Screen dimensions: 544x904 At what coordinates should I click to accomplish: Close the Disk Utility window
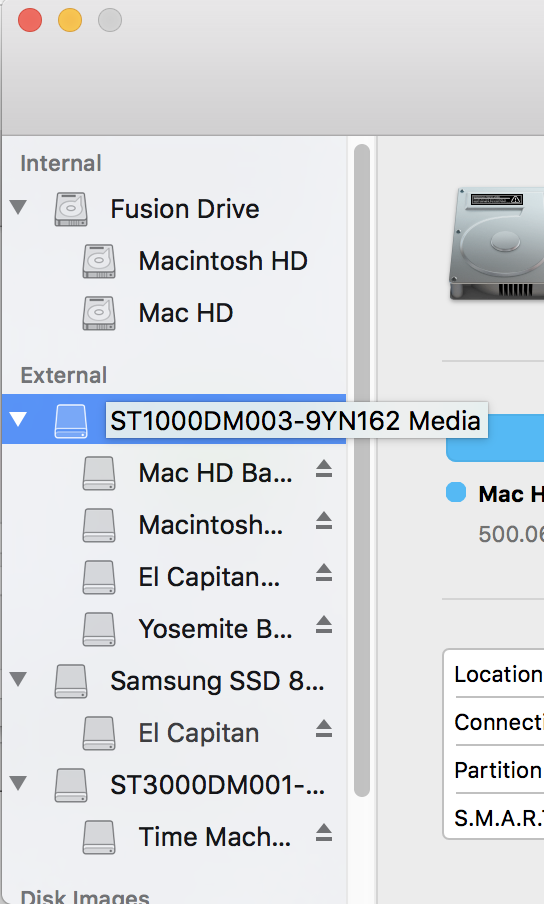30,20
